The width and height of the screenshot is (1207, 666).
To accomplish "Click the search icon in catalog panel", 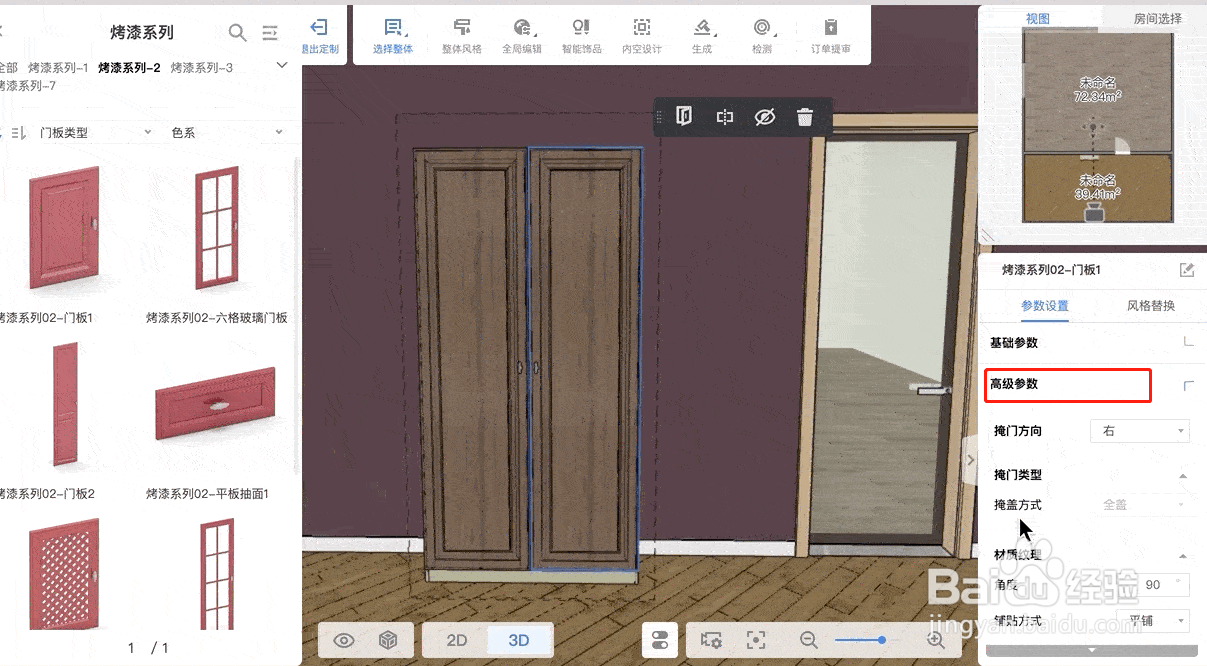I will (237, 33).
